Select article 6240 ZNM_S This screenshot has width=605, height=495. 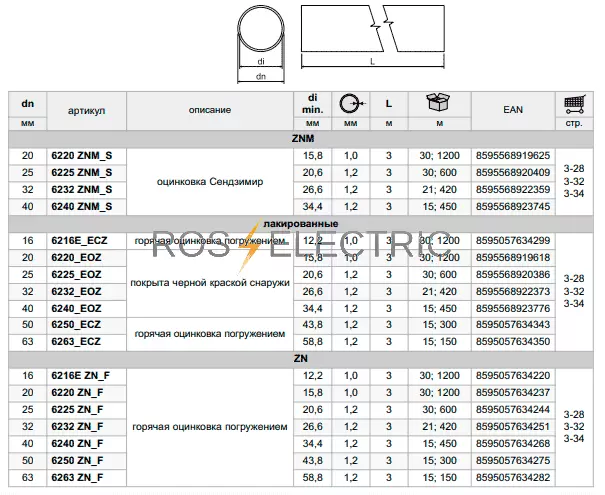pyautogui.click(x=81, y=206)
